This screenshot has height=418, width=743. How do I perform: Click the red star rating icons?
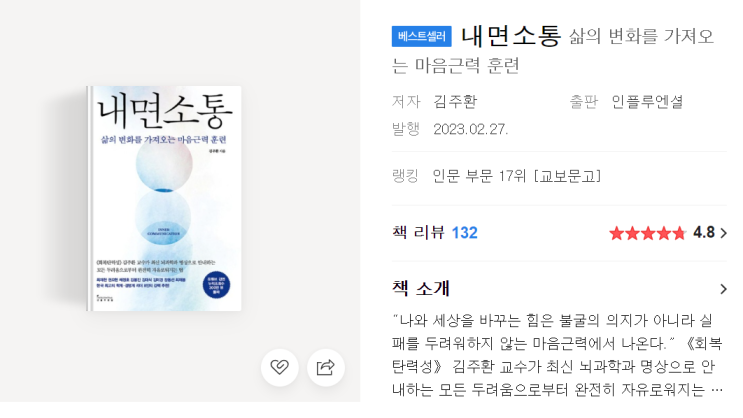click(x=647, y=233)
